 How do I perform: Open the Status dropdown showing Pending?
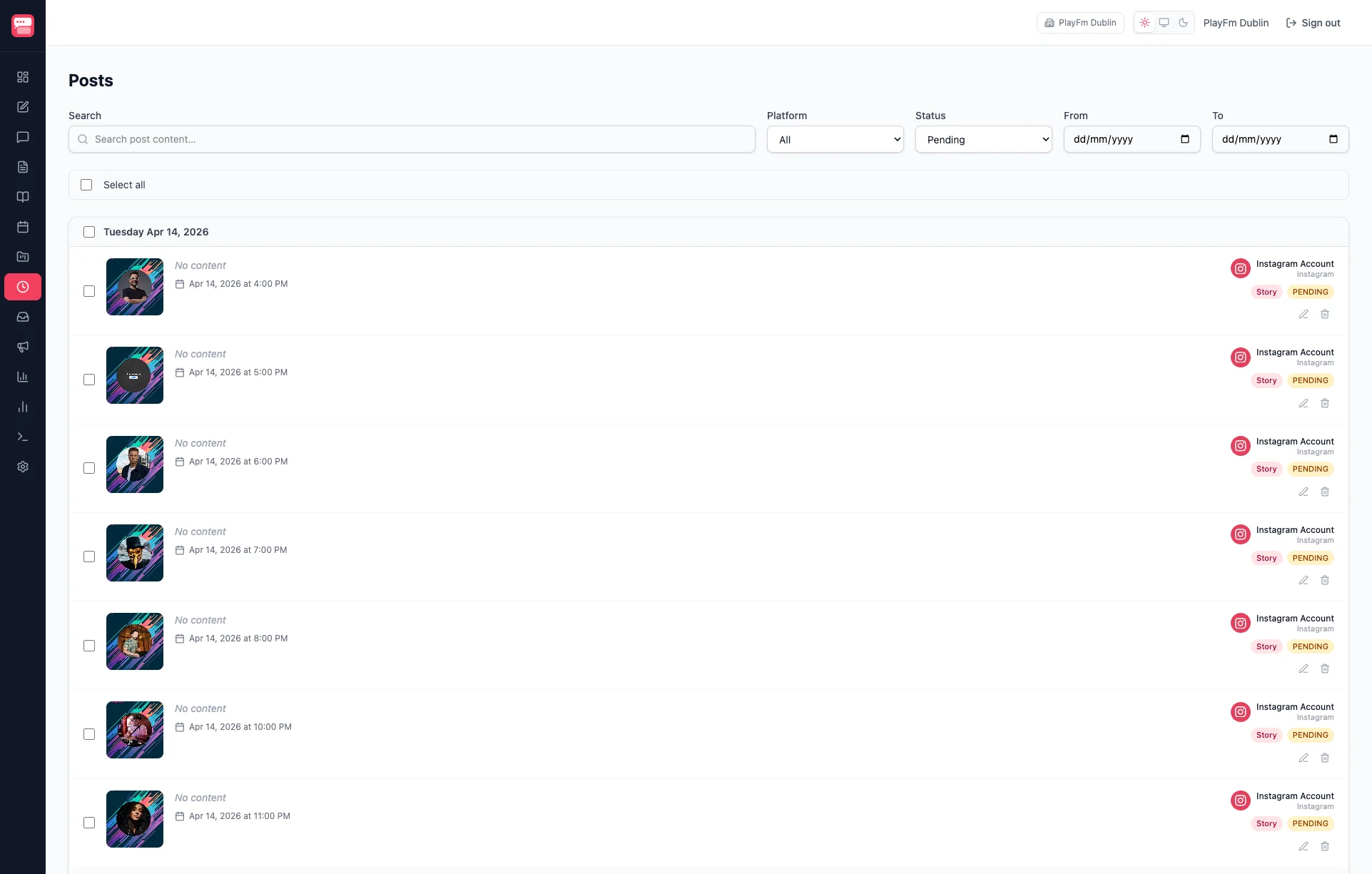point(983,139)
